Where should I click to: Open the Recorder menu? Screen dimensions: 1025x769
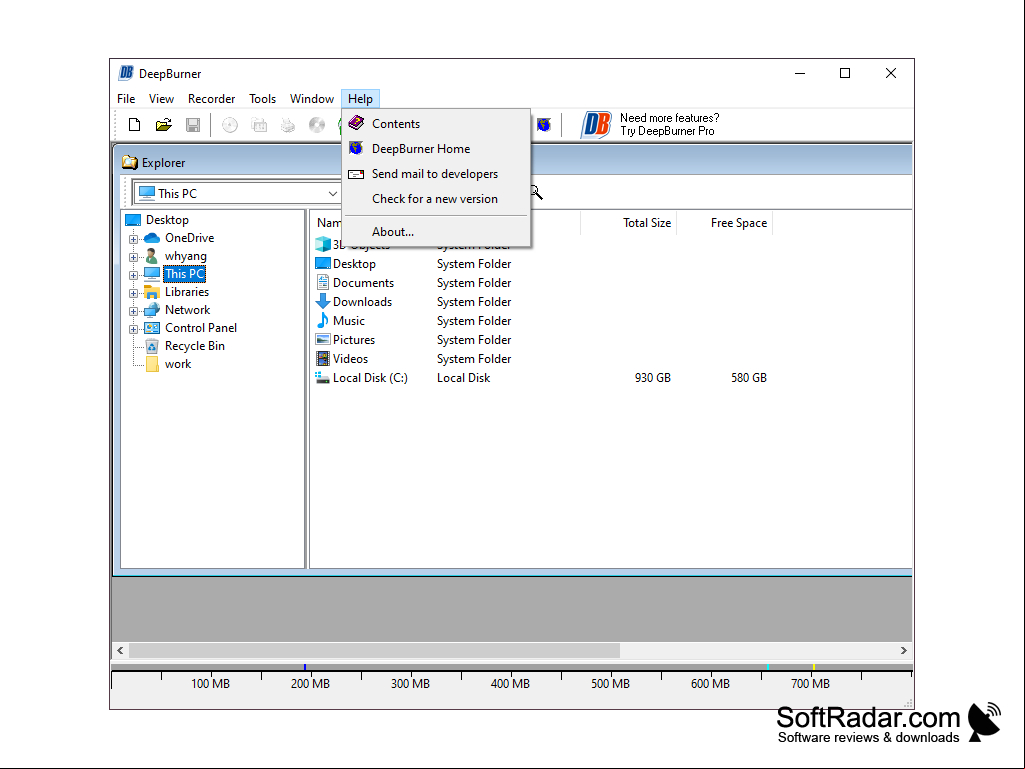[x=211, y=99]
